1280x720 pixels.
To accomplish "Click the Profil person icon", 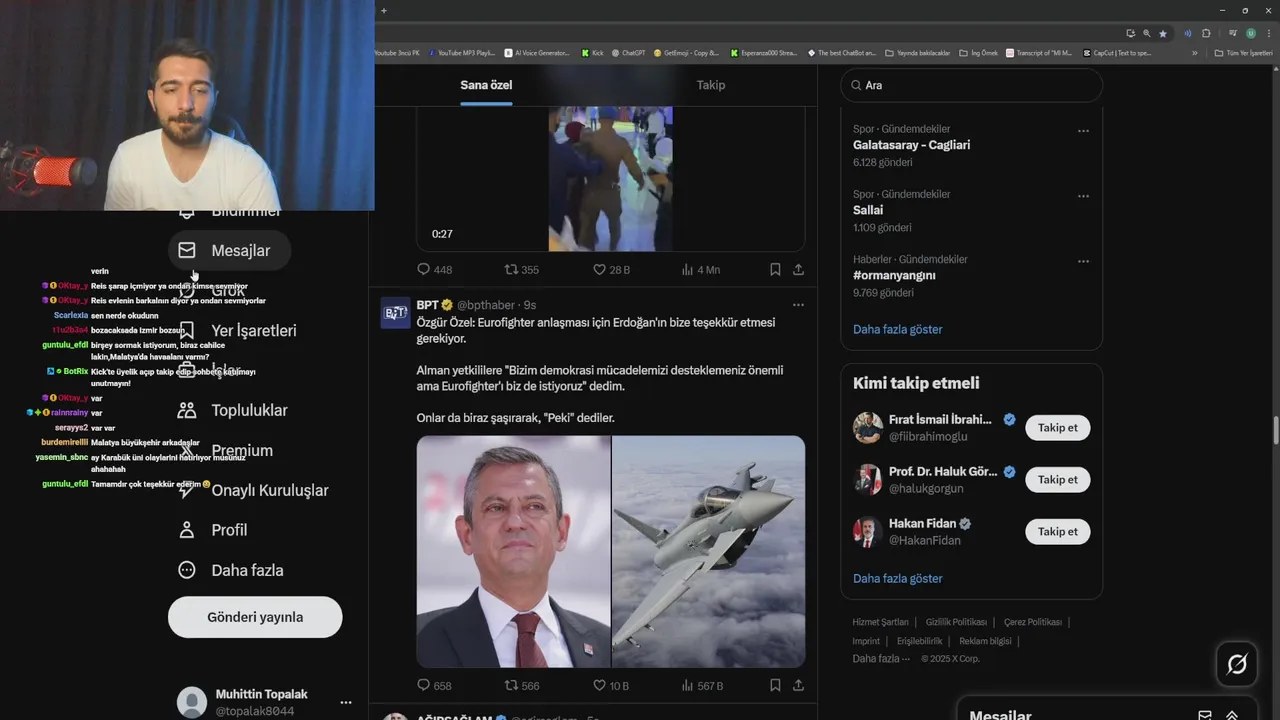I will click(187, 530).
